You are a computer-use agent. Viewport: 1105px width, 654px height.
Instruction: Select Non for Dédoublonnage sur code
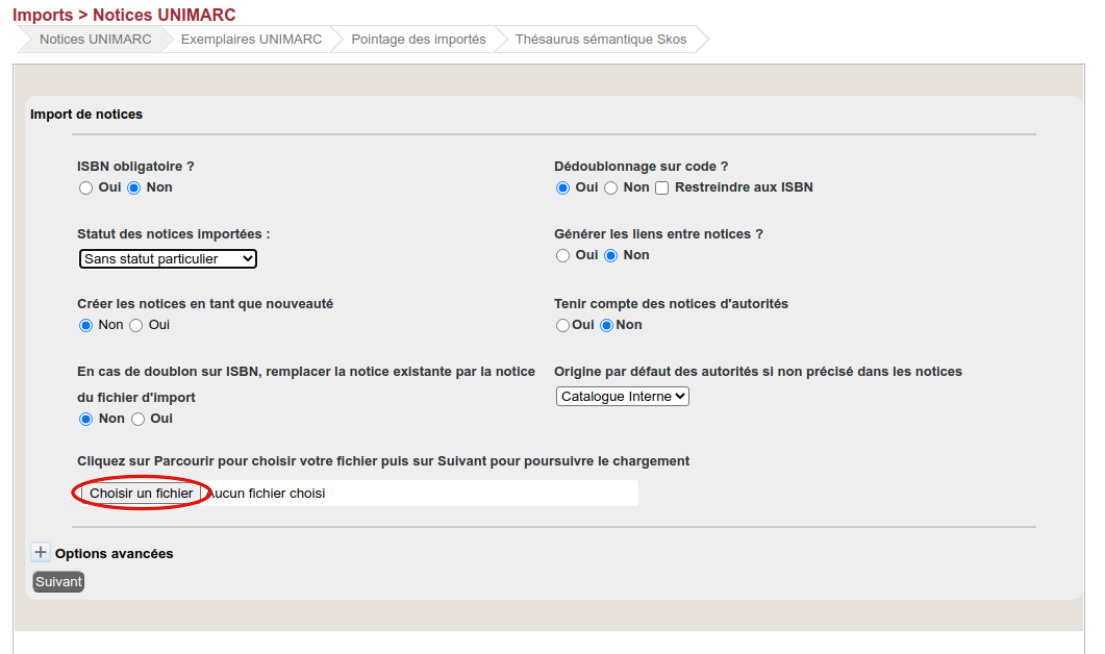pos(611,188)
